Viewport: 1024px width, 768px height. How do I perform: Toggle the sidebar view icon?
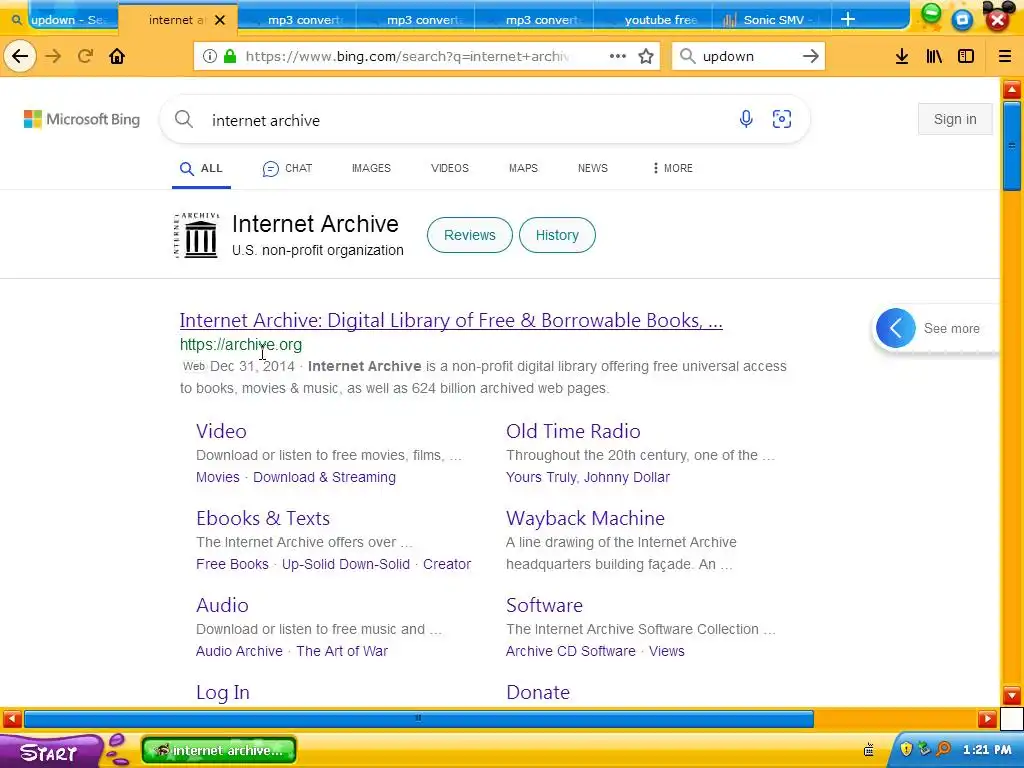tap(966, 56)
